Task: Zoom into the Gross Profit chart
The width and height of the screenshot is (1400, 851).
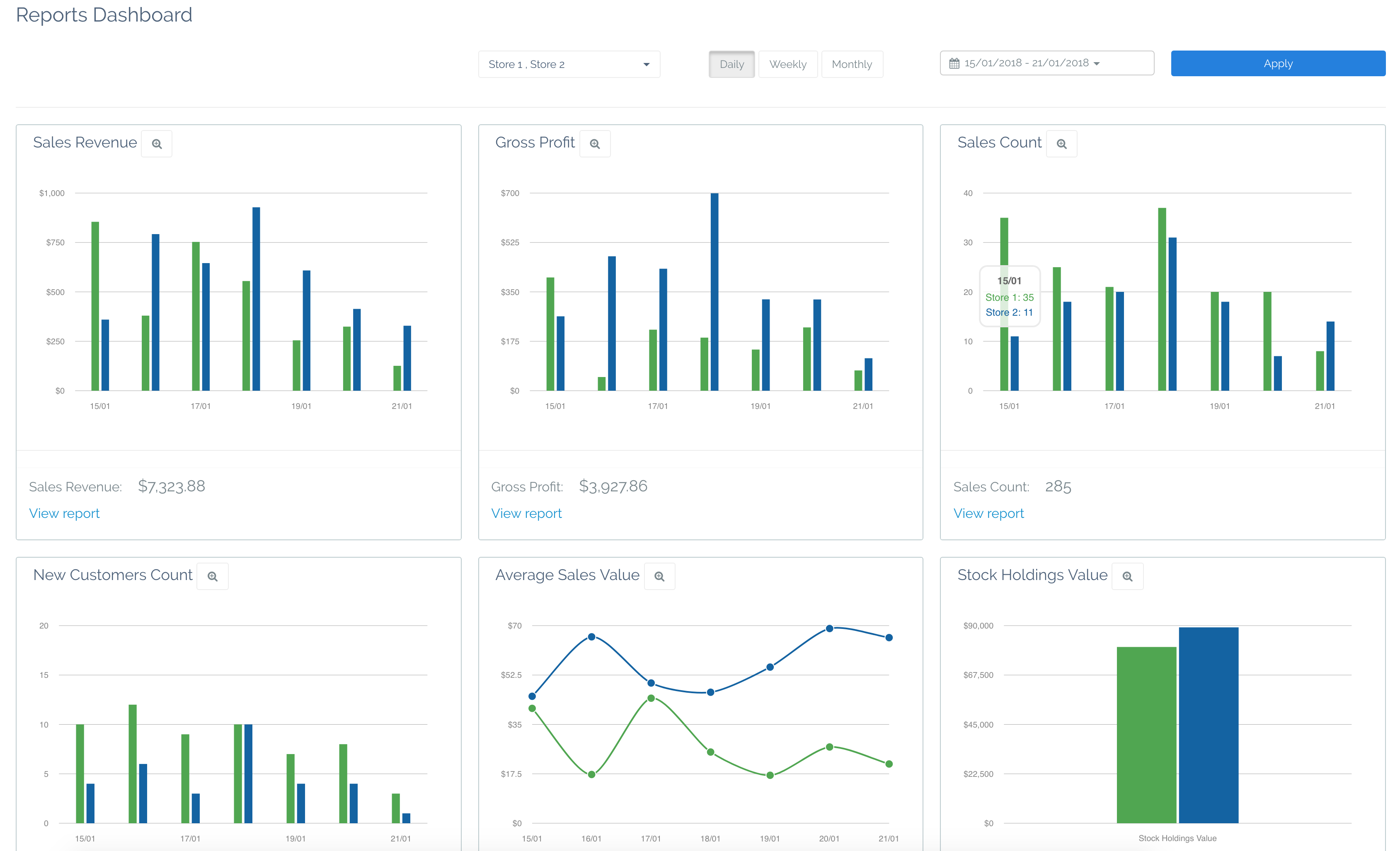Action: tap(595, 144)
